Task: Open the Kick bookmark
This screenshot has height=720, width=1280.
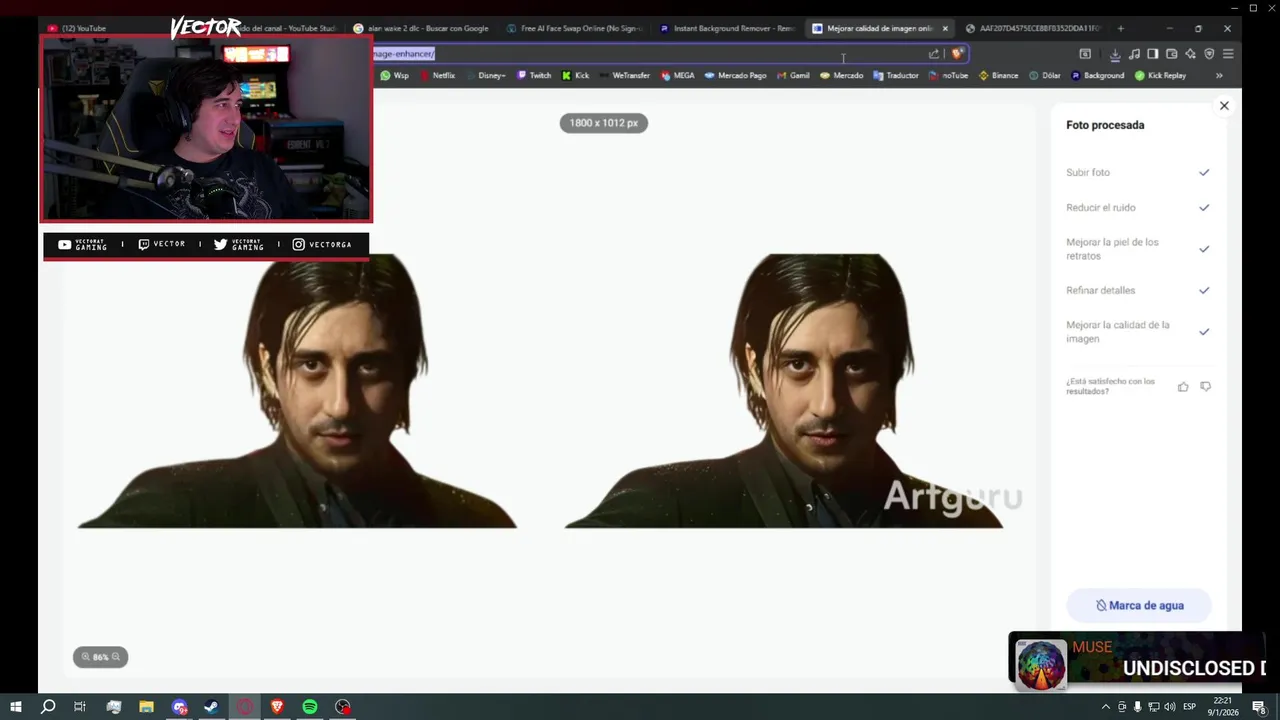Action: coord(575,75)
